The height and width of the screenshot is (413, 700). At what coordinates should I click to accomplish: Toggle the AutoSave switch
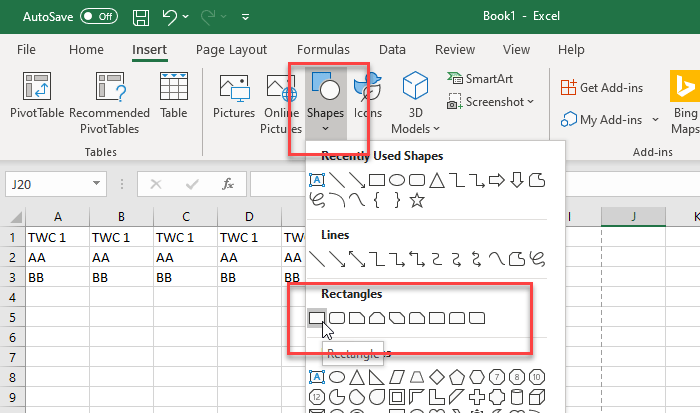(x=97, y=17)
